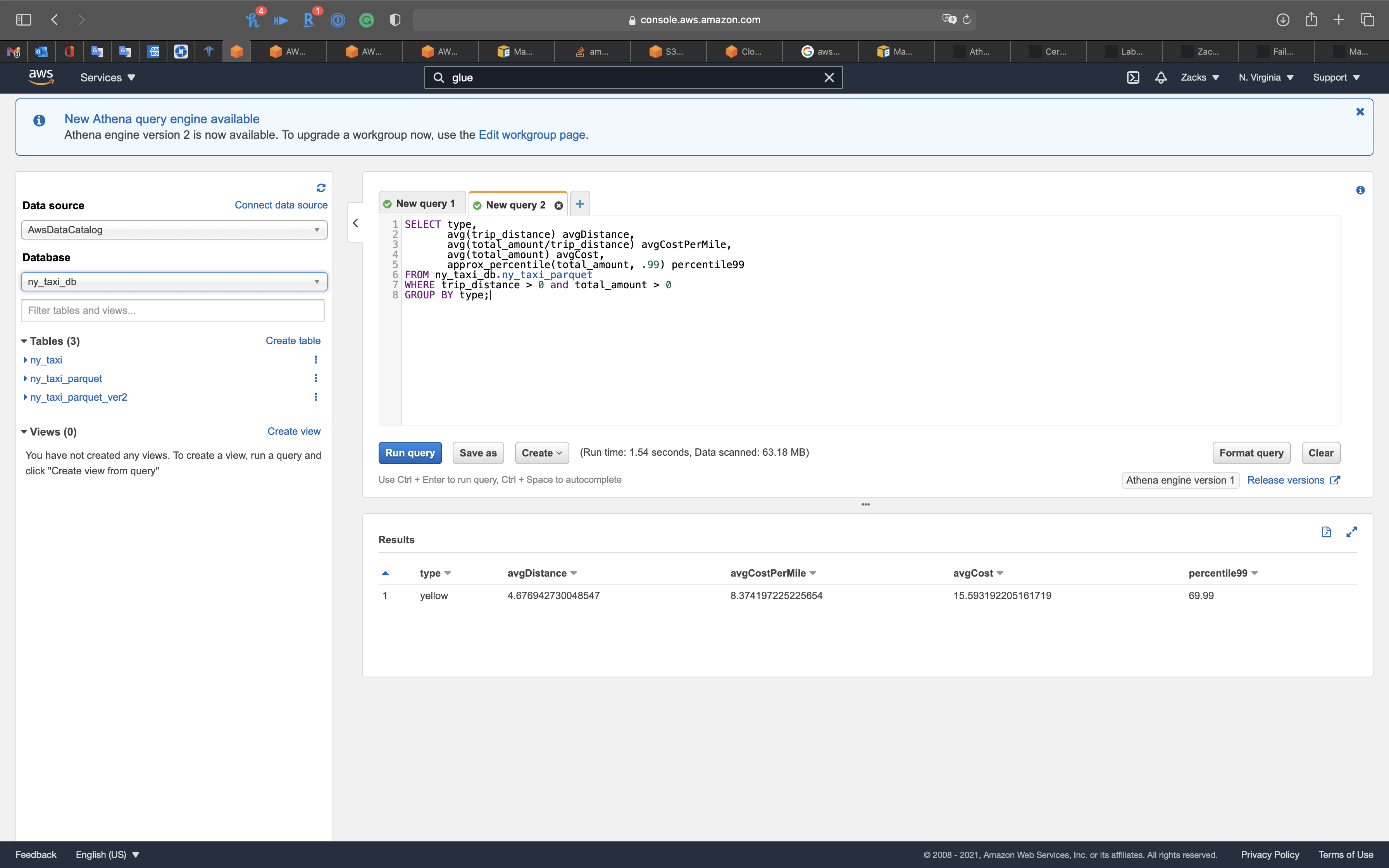Open the Create dropdown button

click(541, 453)
